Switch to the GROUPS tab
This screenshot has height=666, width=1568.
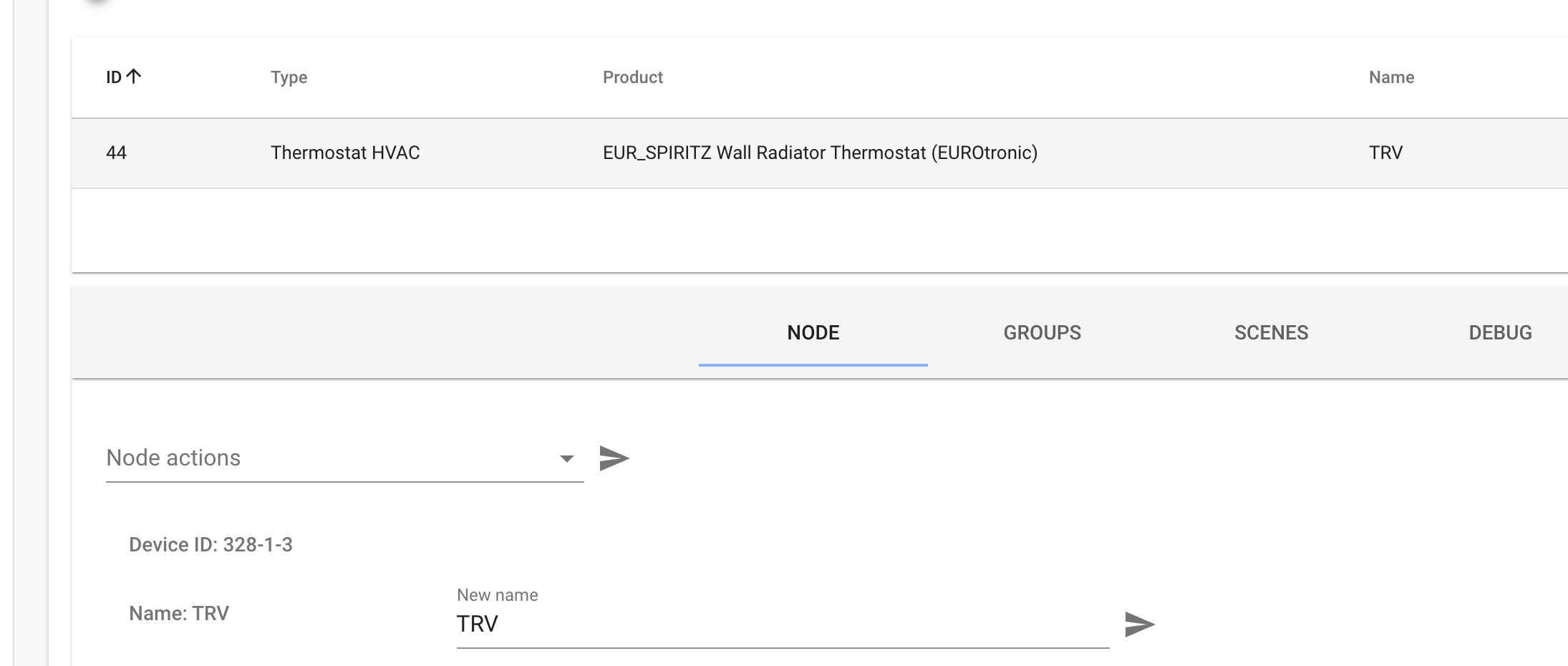(1042, 332)
